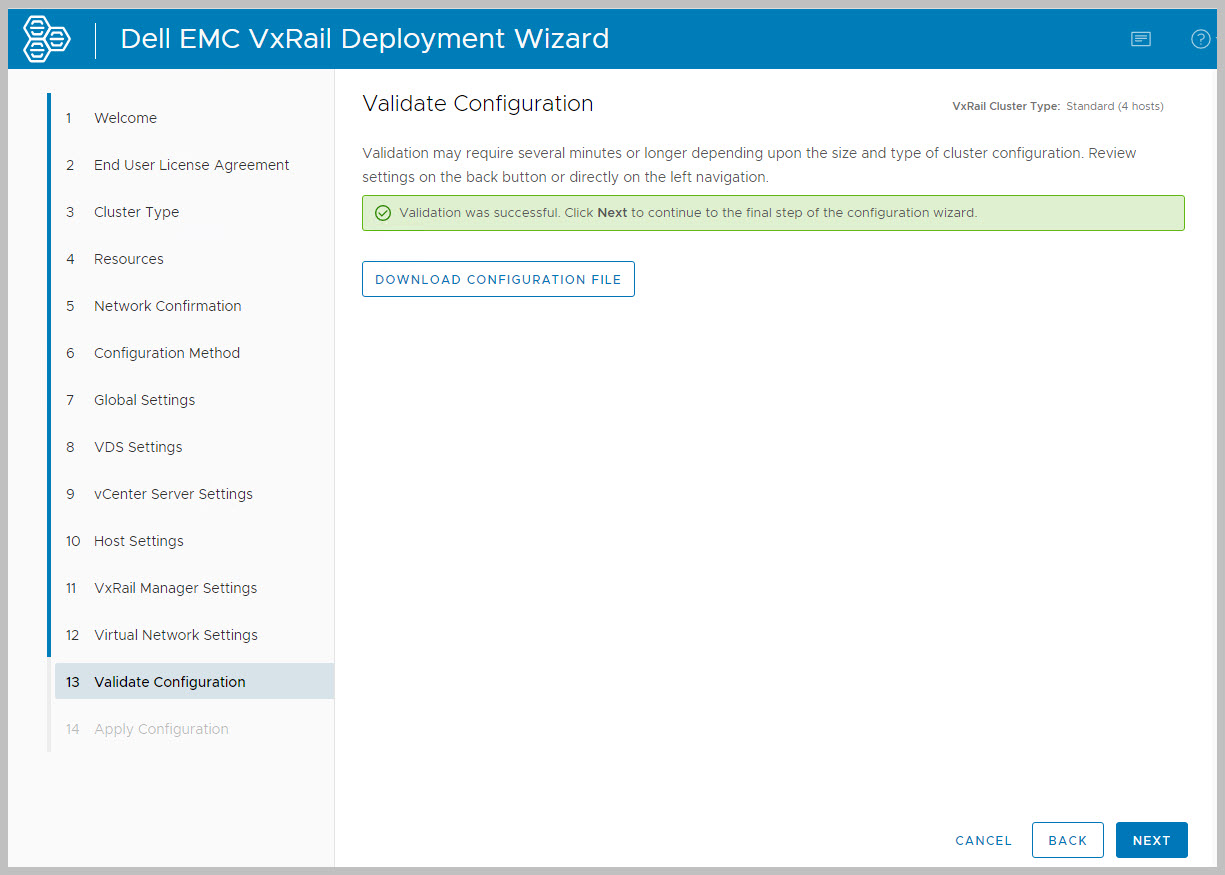Image resolution: width=1225 pixels, height=875 pixels.
Task: Open Global Settings in left navigation
Action: coord(144,400)
